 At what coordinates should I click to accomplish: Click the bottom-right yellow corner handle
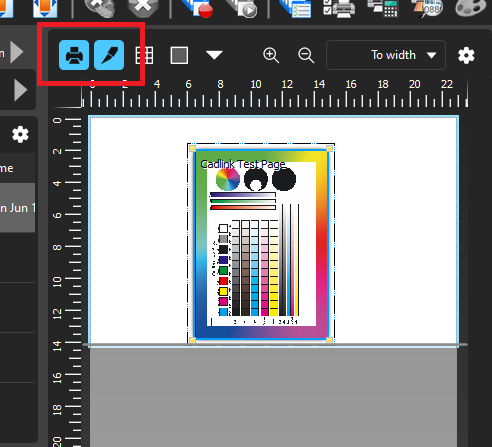pos(329,340)
